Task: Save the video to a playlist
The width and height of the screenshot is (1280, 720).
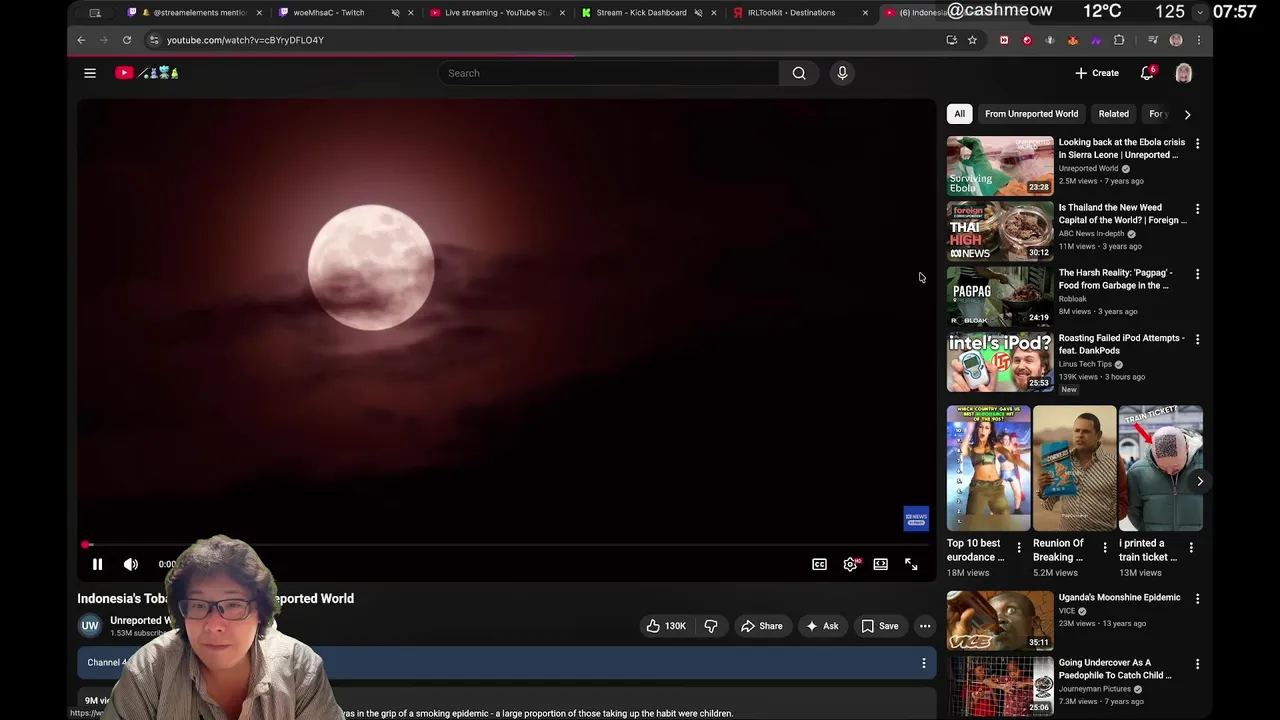Action: (x=880, y=626)
